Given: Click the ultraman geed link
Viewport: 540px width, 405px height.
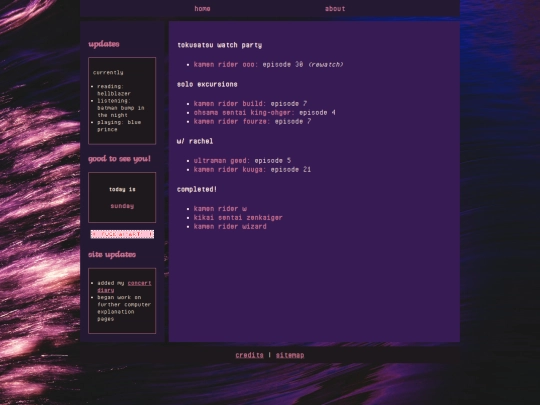Looking at the screenshot, I should (222, 161).
